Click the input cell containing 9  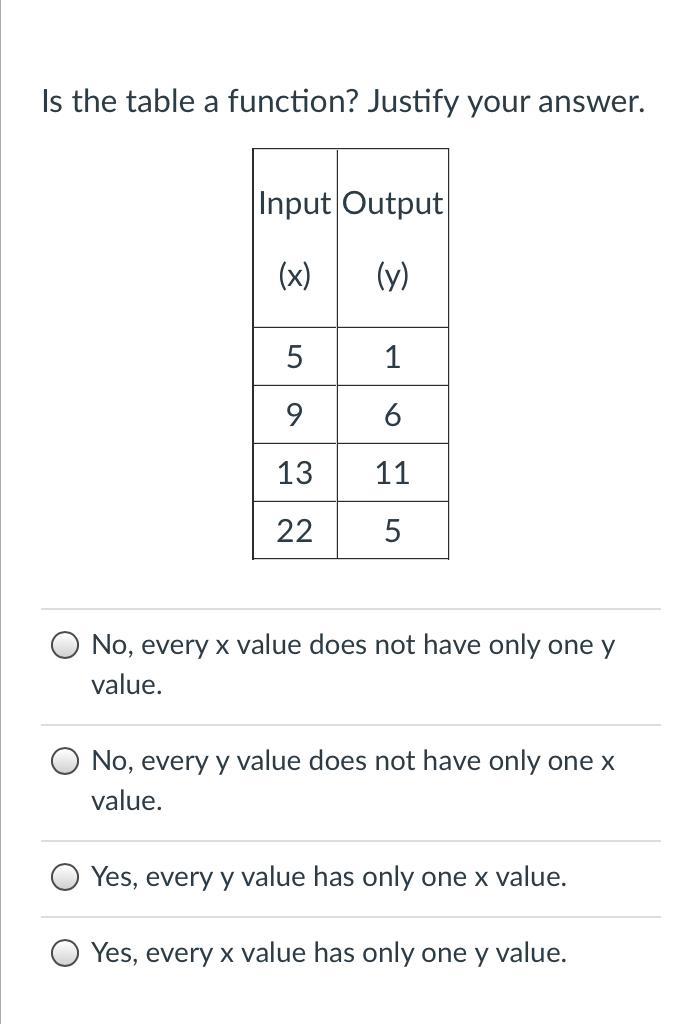[294, 415]
